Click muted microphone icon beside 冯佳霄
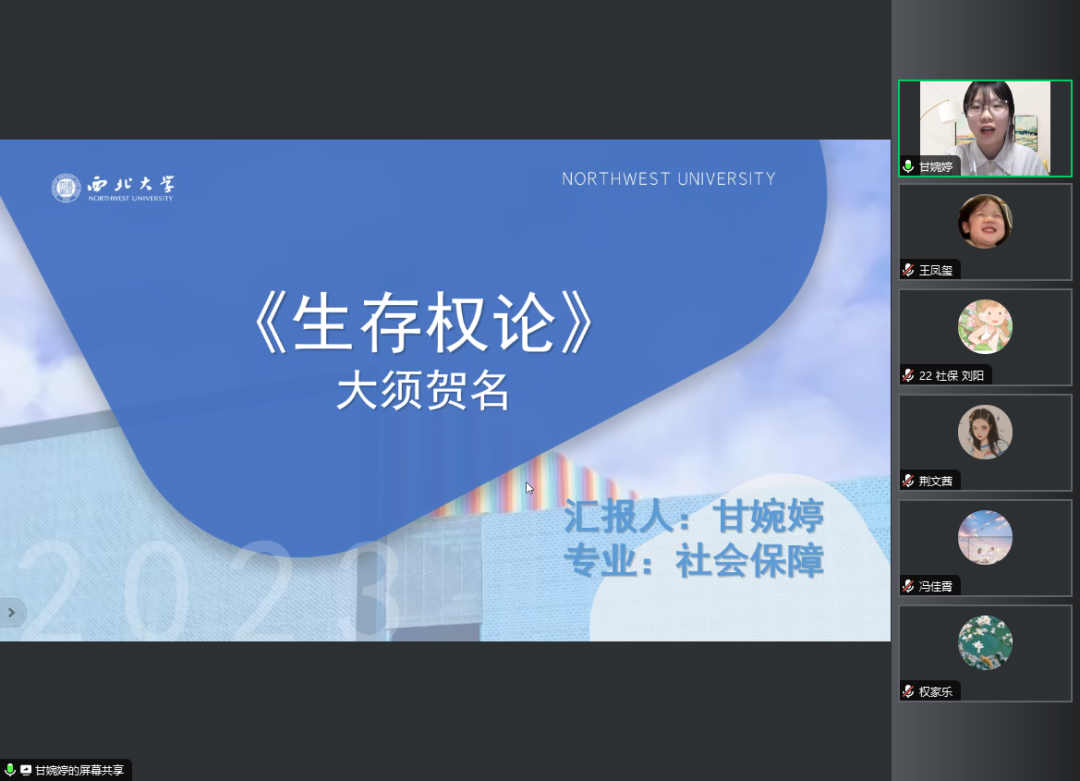The width and height of the screenshot is (1080, 781). point(908,587)
